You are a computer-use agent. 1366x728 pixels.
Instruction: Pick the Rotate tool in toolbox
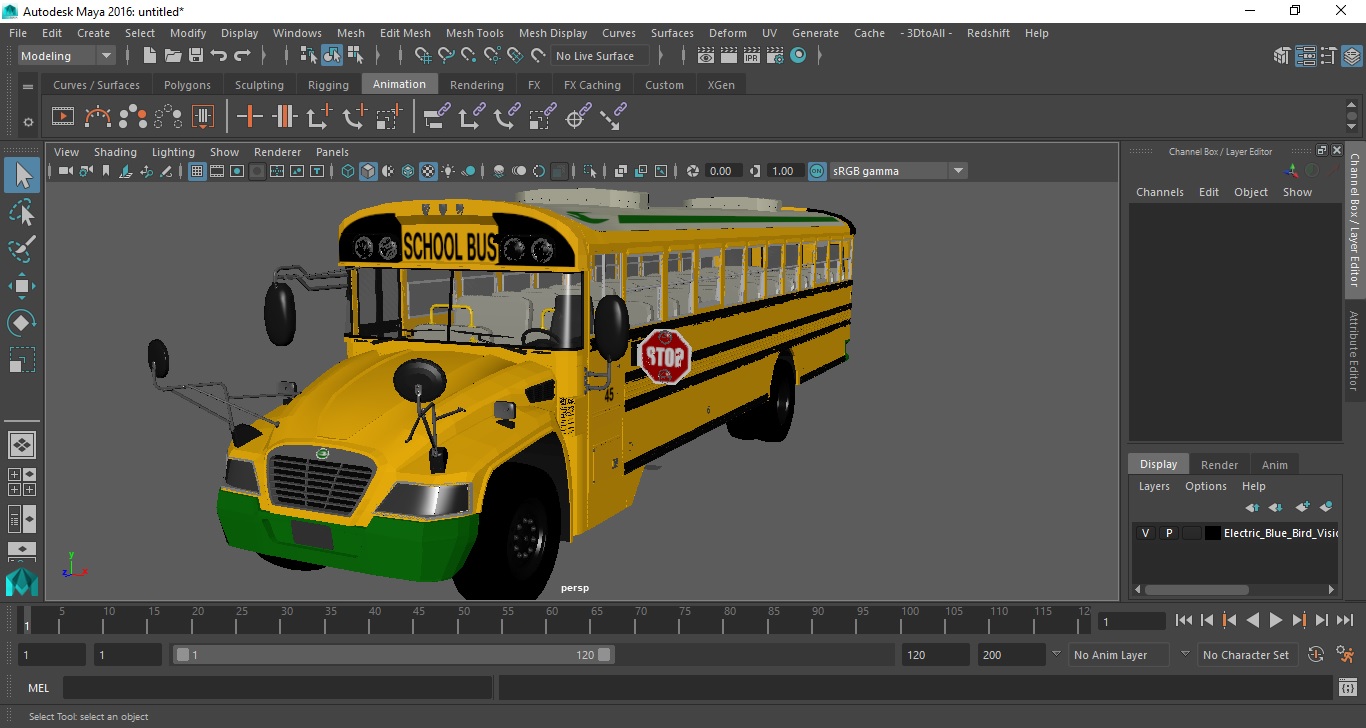tap(22, 323)
